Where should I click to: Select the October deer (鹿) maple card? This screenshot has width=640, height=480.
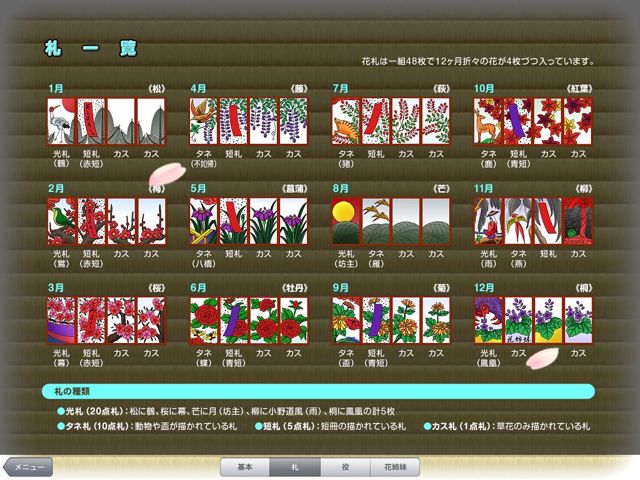pyautogui.click(x=488, y=121)
